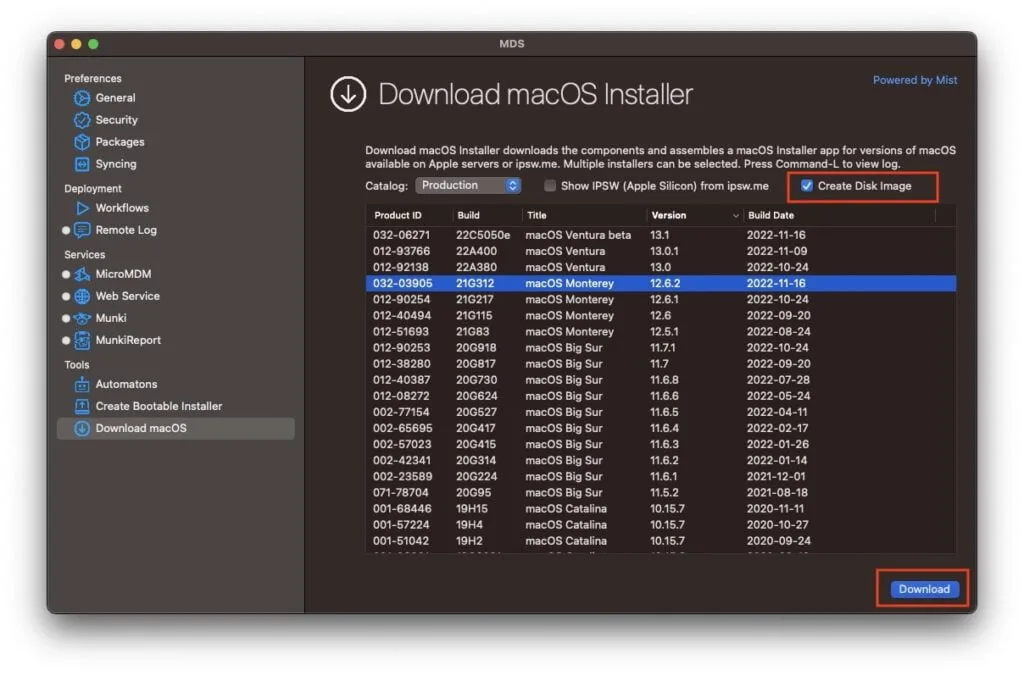Select Web Service label in sidebar
This screenshot has width=1024, height=676.
point(127,297)
